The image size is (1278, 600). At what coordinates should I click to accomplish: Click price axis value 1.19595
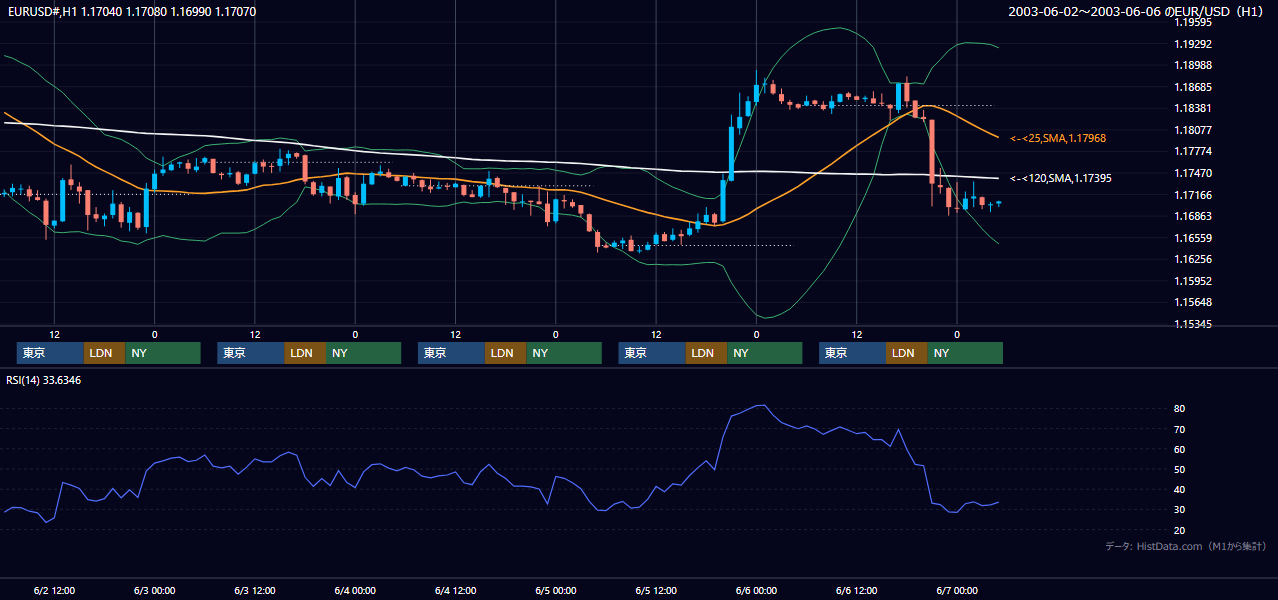tap(1193, 22)
